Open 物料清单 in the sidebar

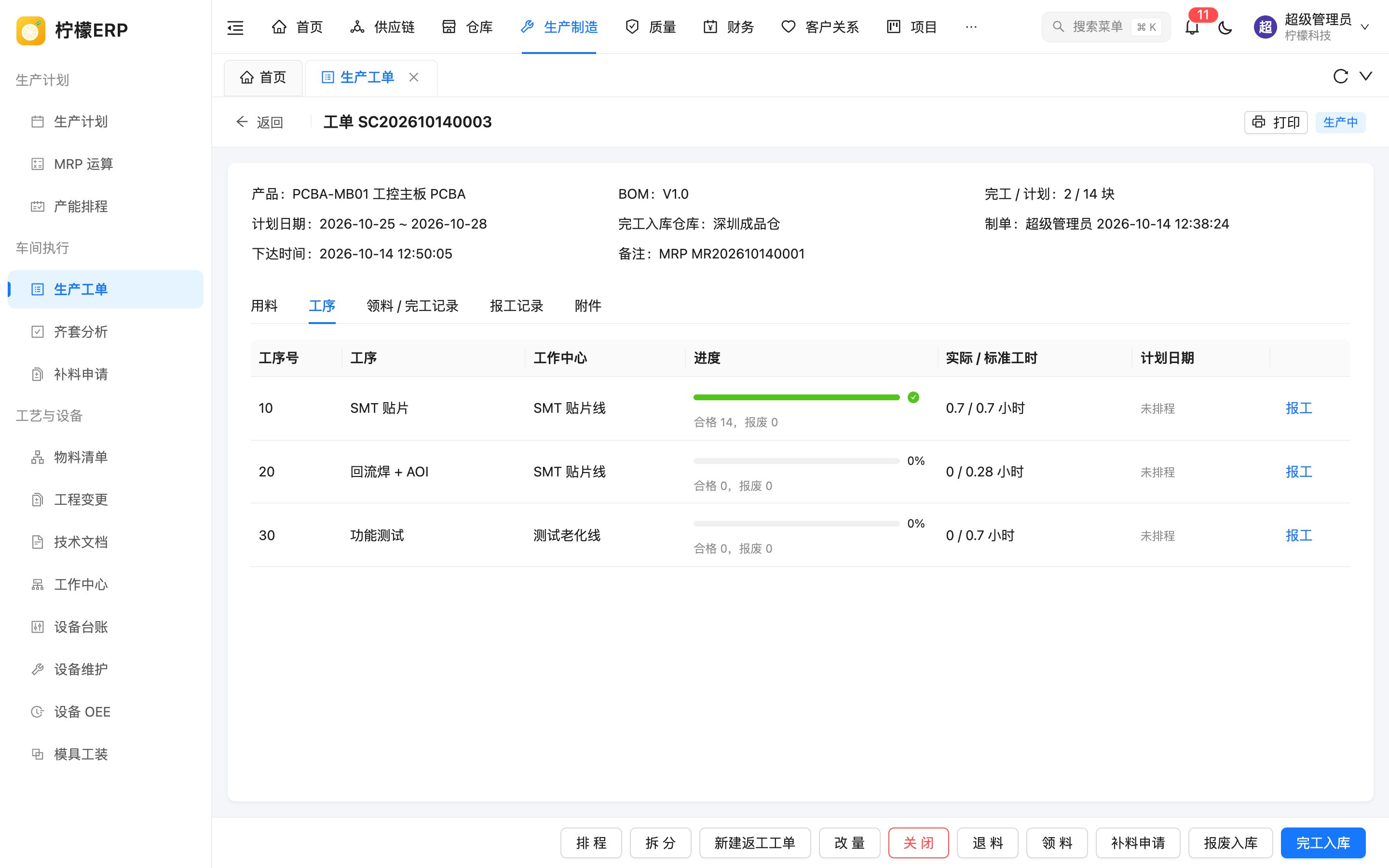106,457
